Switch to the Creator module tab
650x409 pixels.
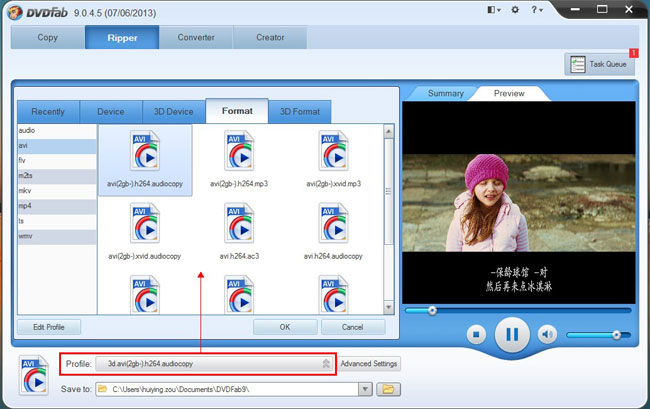(270, 37)
